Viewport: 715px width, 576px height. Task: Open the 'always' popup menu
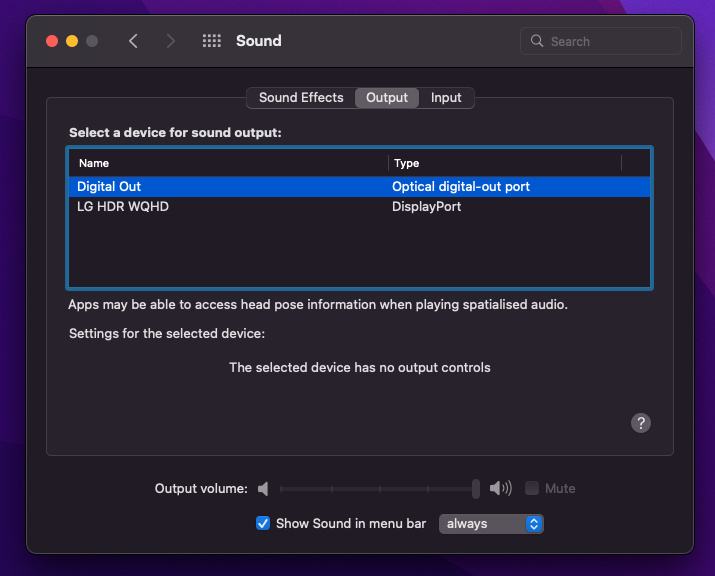(x=491, y=523)
